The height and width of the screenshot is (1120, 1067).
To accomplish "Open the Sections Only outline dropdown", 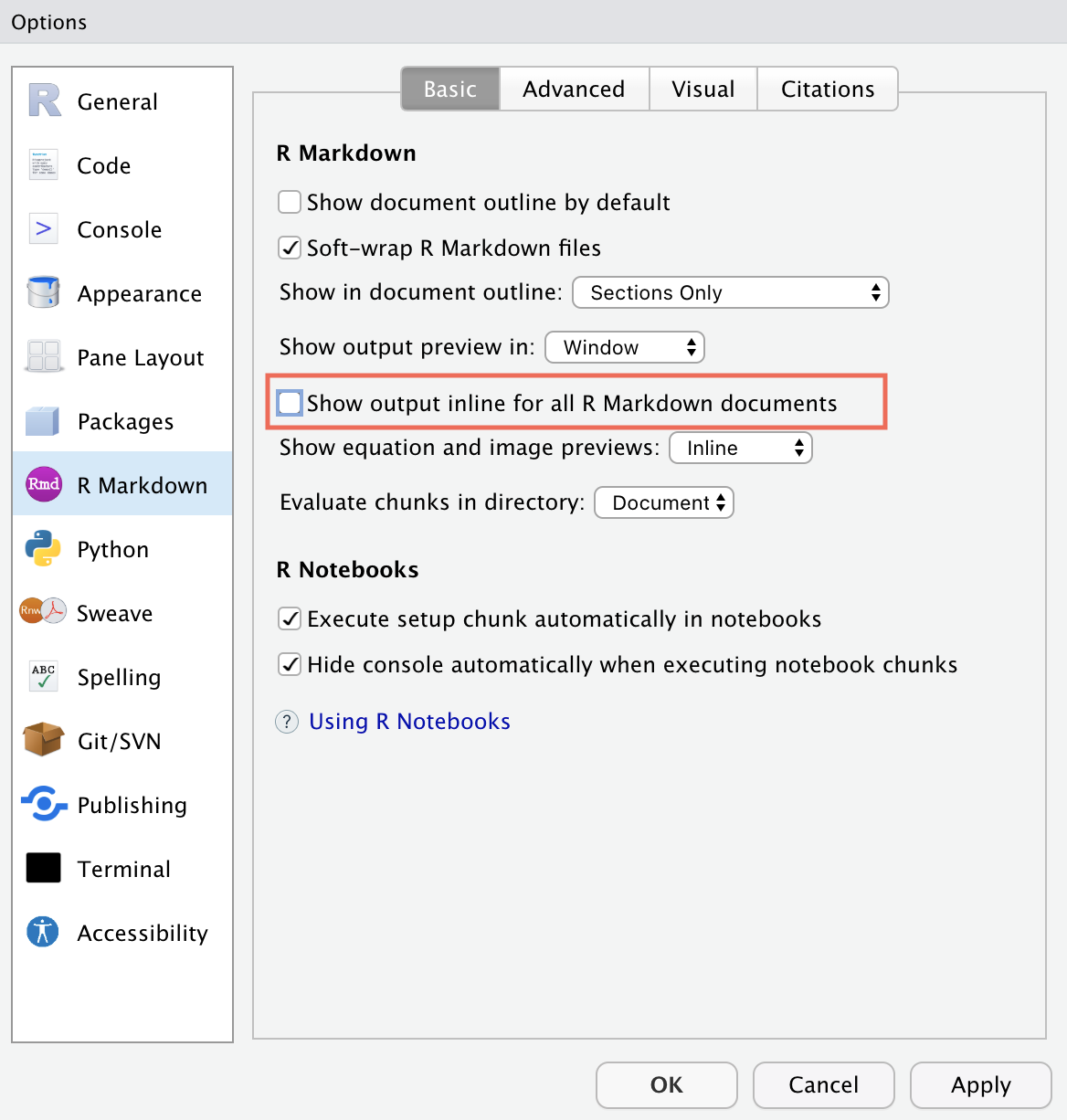I will click(730, 292).
